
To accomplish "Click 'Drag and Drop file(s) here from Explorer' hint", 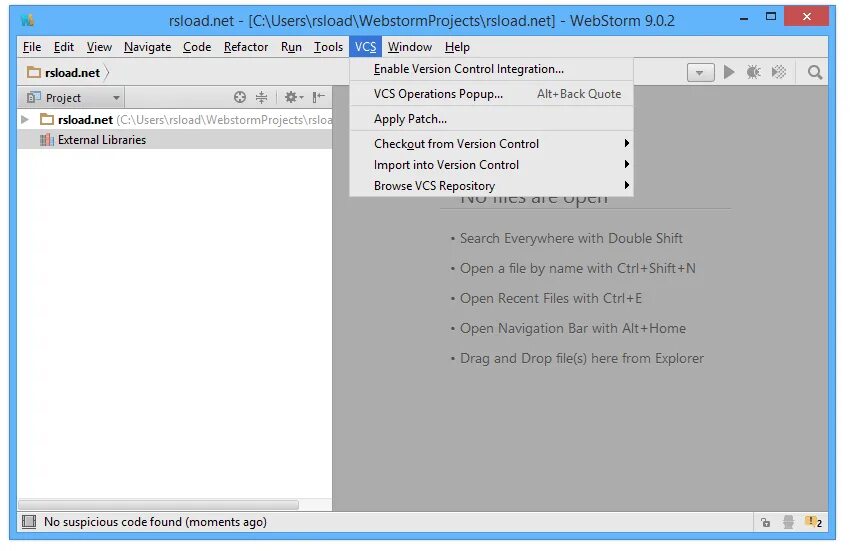I will 582,358.
